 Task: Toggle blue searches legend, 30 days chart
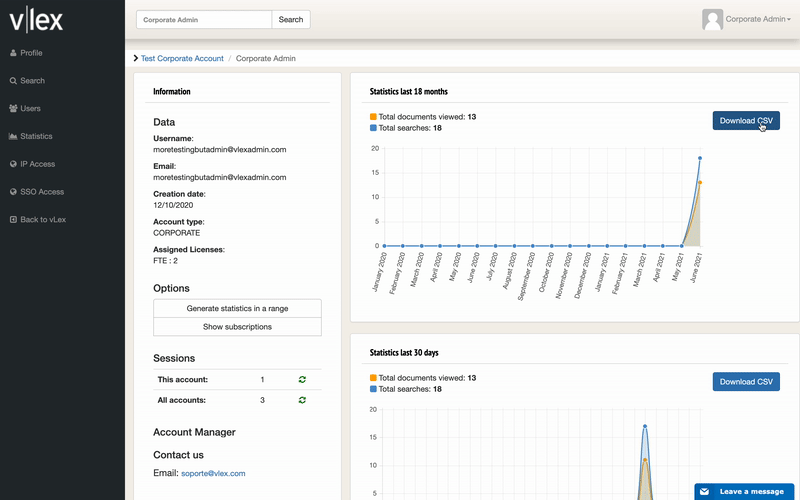click(x=373, y=389)
